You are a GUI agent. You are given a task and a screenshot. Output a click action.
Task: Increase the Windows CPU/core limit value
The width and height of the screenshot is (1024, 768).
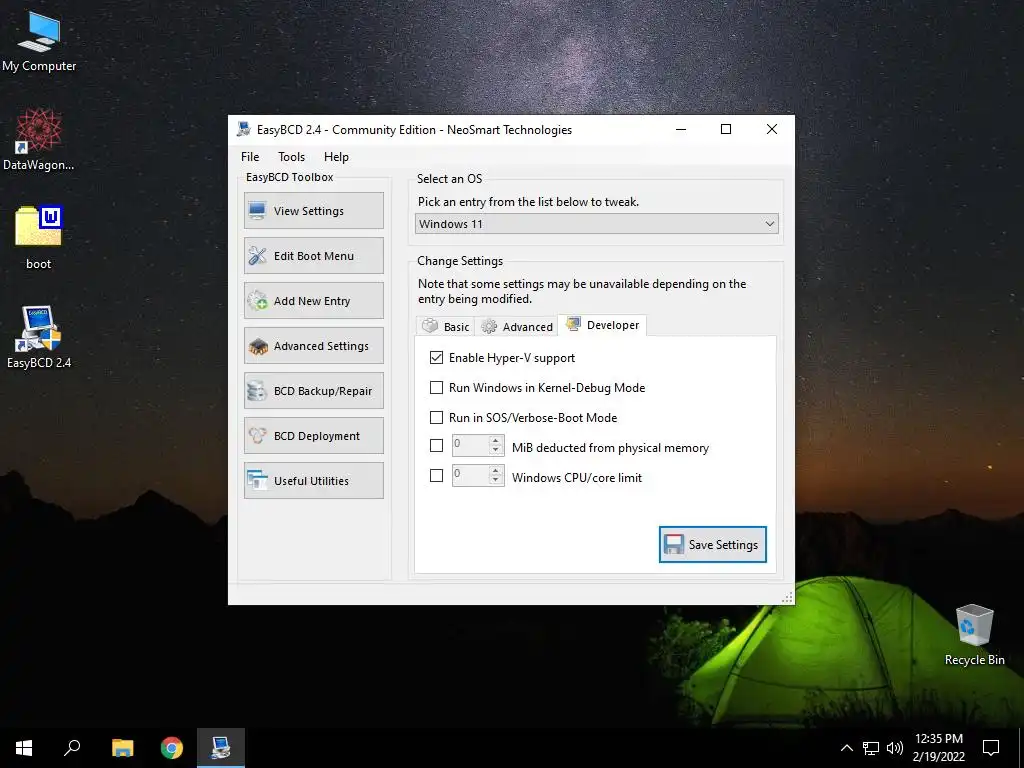(x=496, y=470)
